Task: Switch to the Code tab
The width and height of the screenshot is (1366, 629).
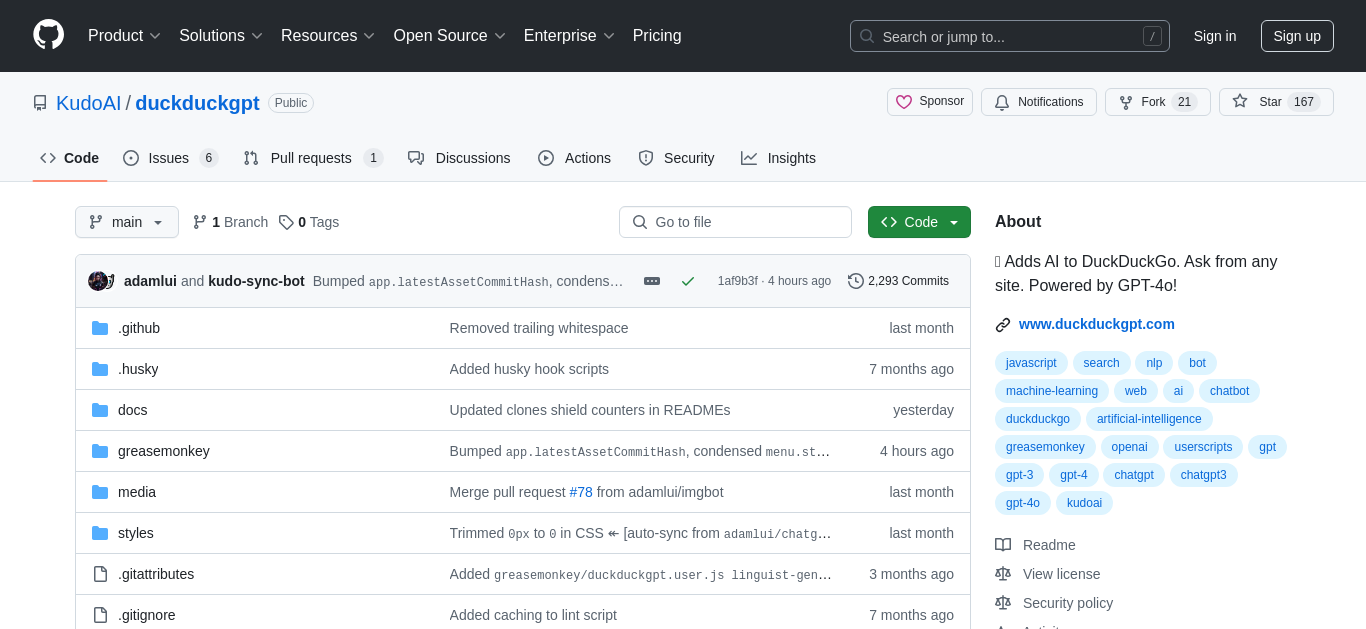Action: click(x=70, y=158)
